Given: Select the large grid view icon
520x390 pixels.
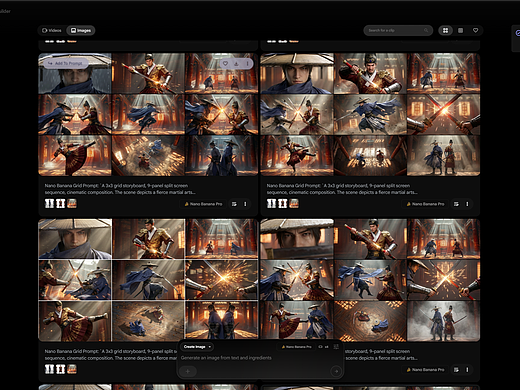Looking at the screenshot, I should point(445,30).
